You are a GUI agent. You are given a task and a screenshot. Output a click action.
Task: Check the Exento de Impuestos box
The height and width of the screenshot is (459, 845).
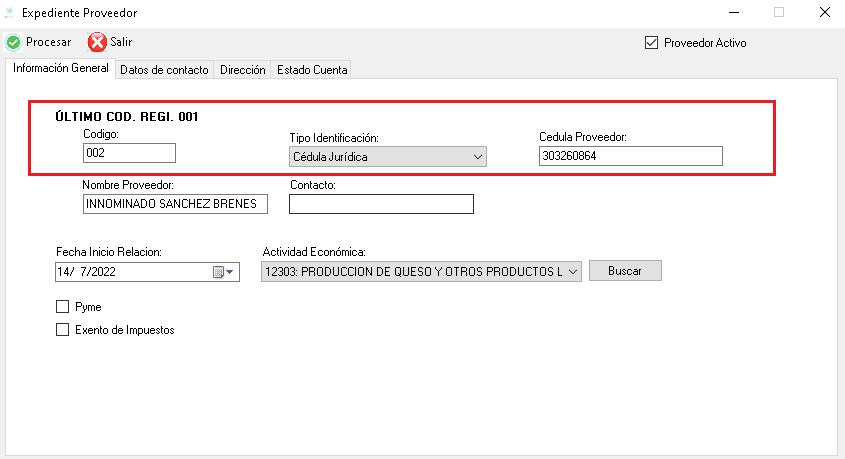[63, 330]
